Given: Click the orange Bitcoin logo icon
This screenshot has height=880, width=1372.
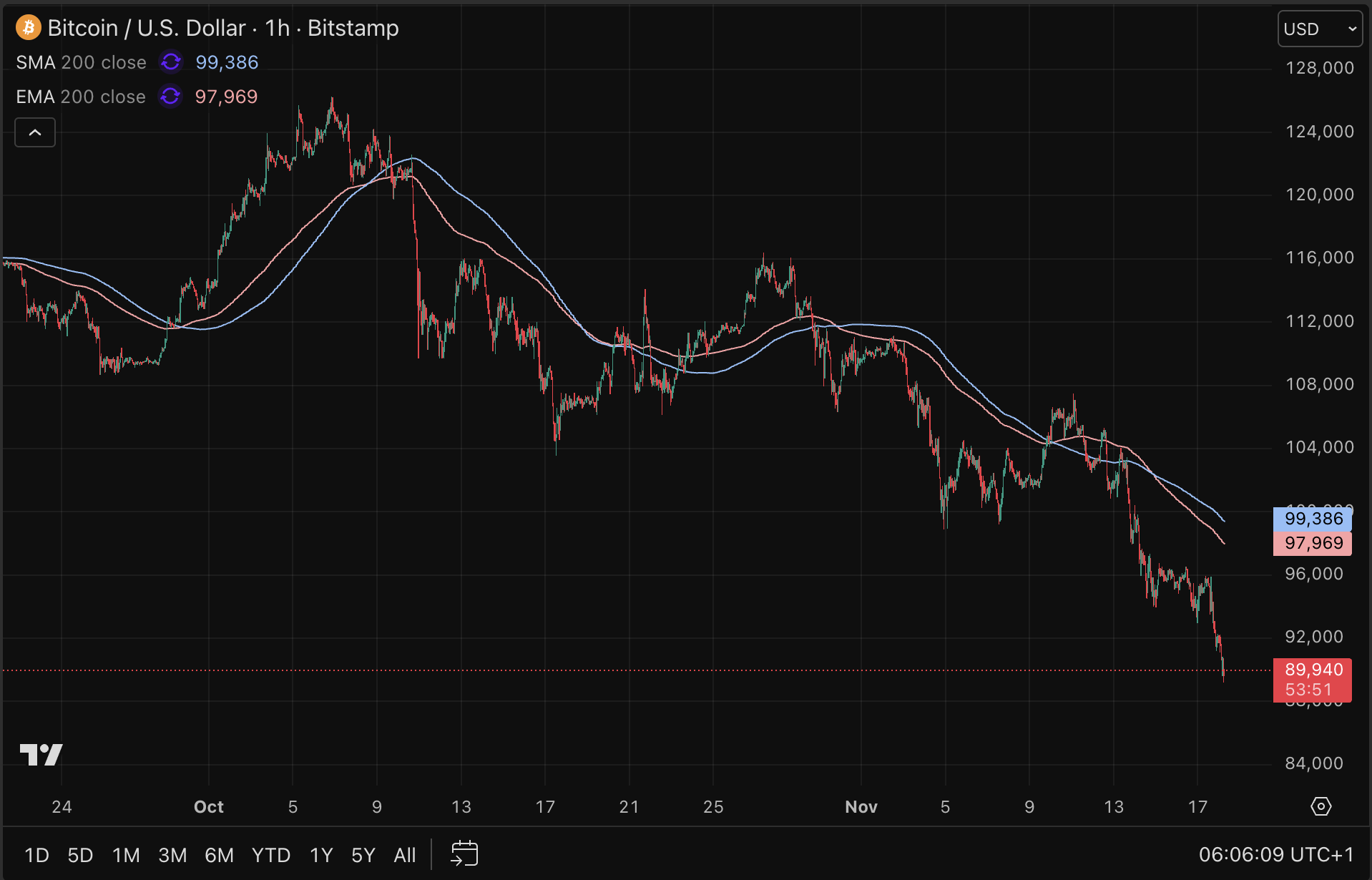Looking at the screenshot, I should tap(29, 28).
